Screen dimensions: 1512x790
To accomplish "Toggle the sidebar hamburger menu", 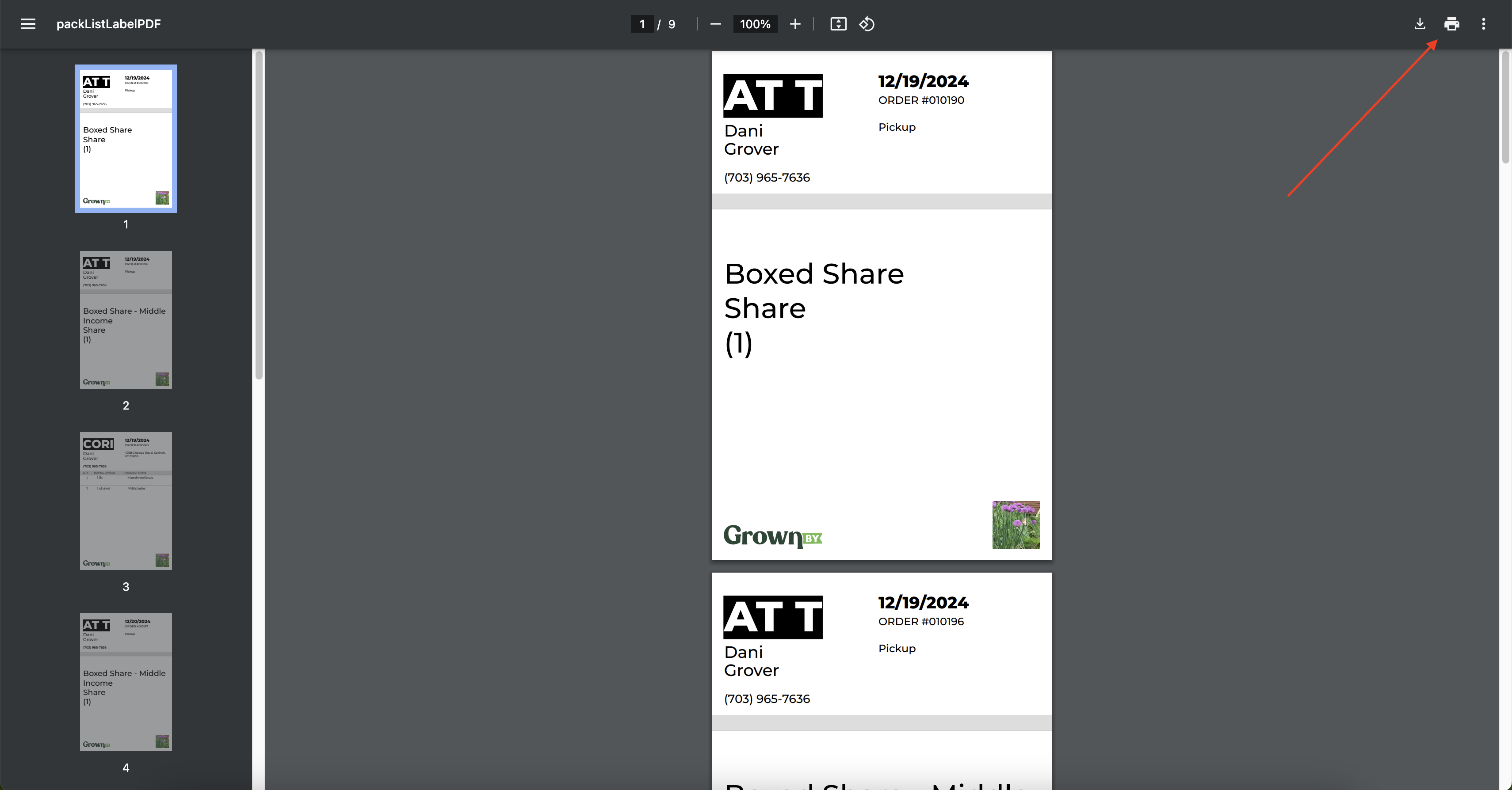I will click(x=28, y=24).
